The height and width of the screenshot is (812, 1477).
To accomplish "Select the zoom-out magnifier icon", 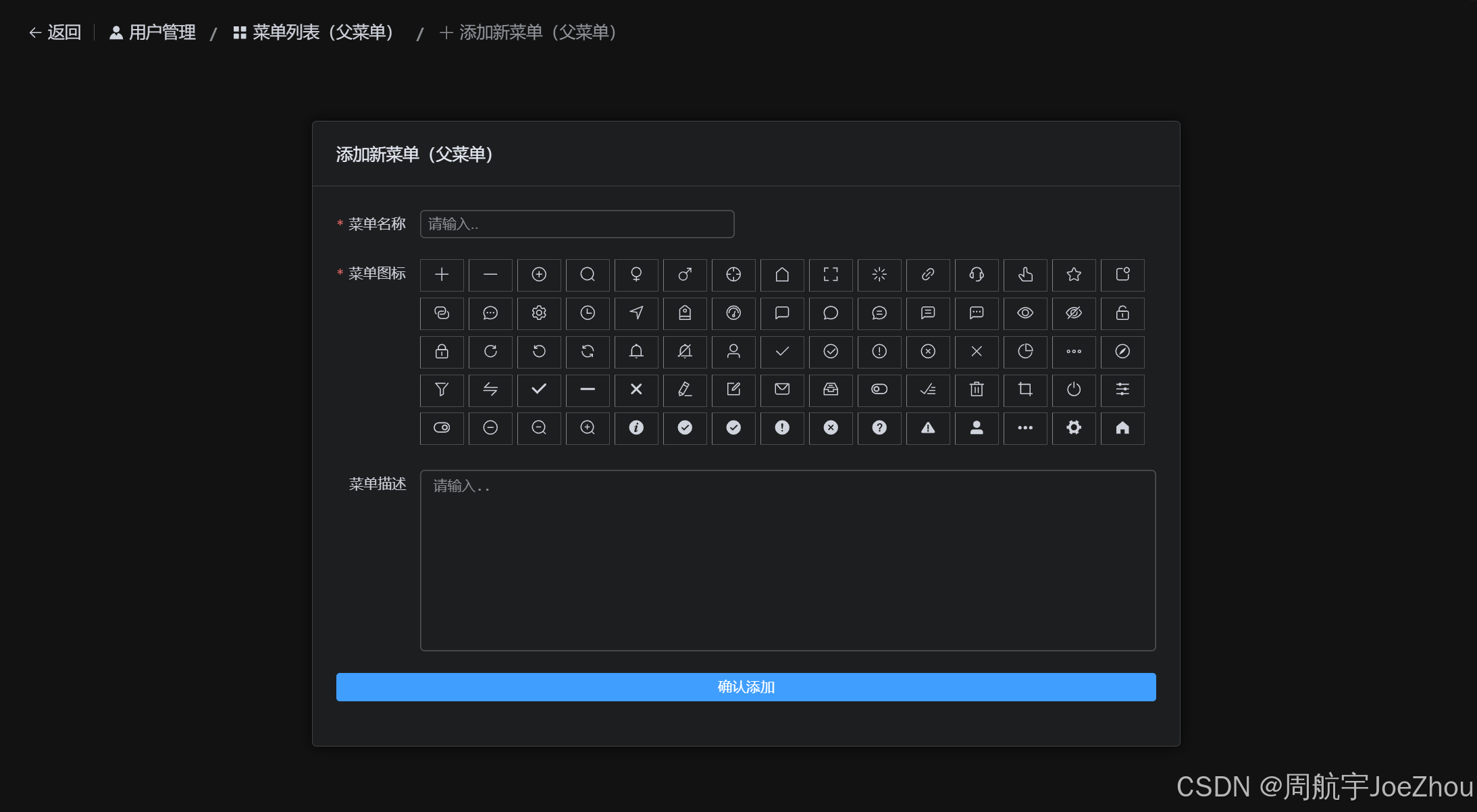I will click(539, 428).
